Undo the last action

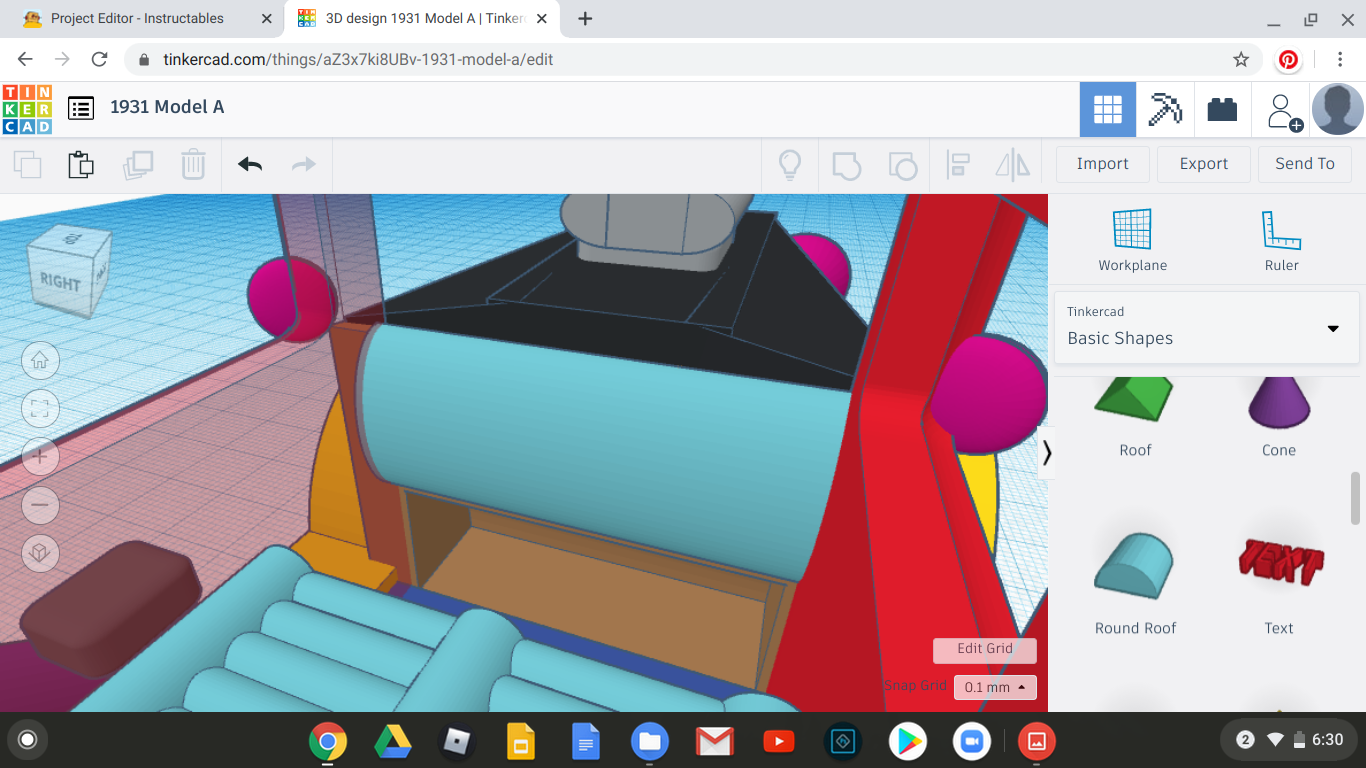point(249,164)
